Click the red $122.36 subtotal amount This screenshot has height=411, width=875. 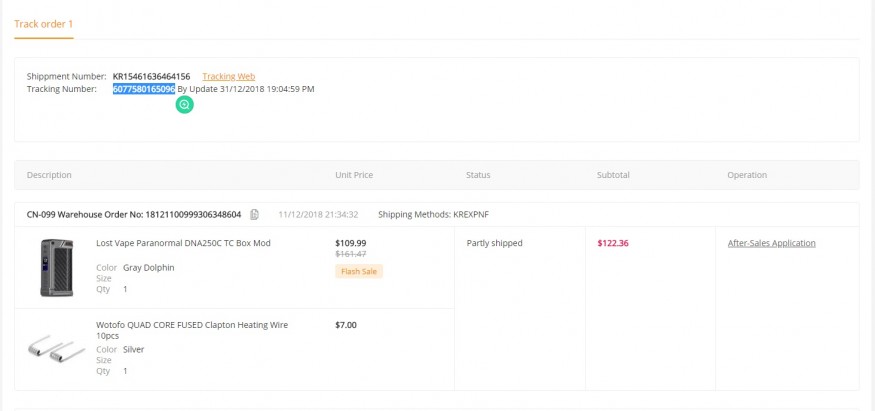pyautogui.click(x=613, y=243)
